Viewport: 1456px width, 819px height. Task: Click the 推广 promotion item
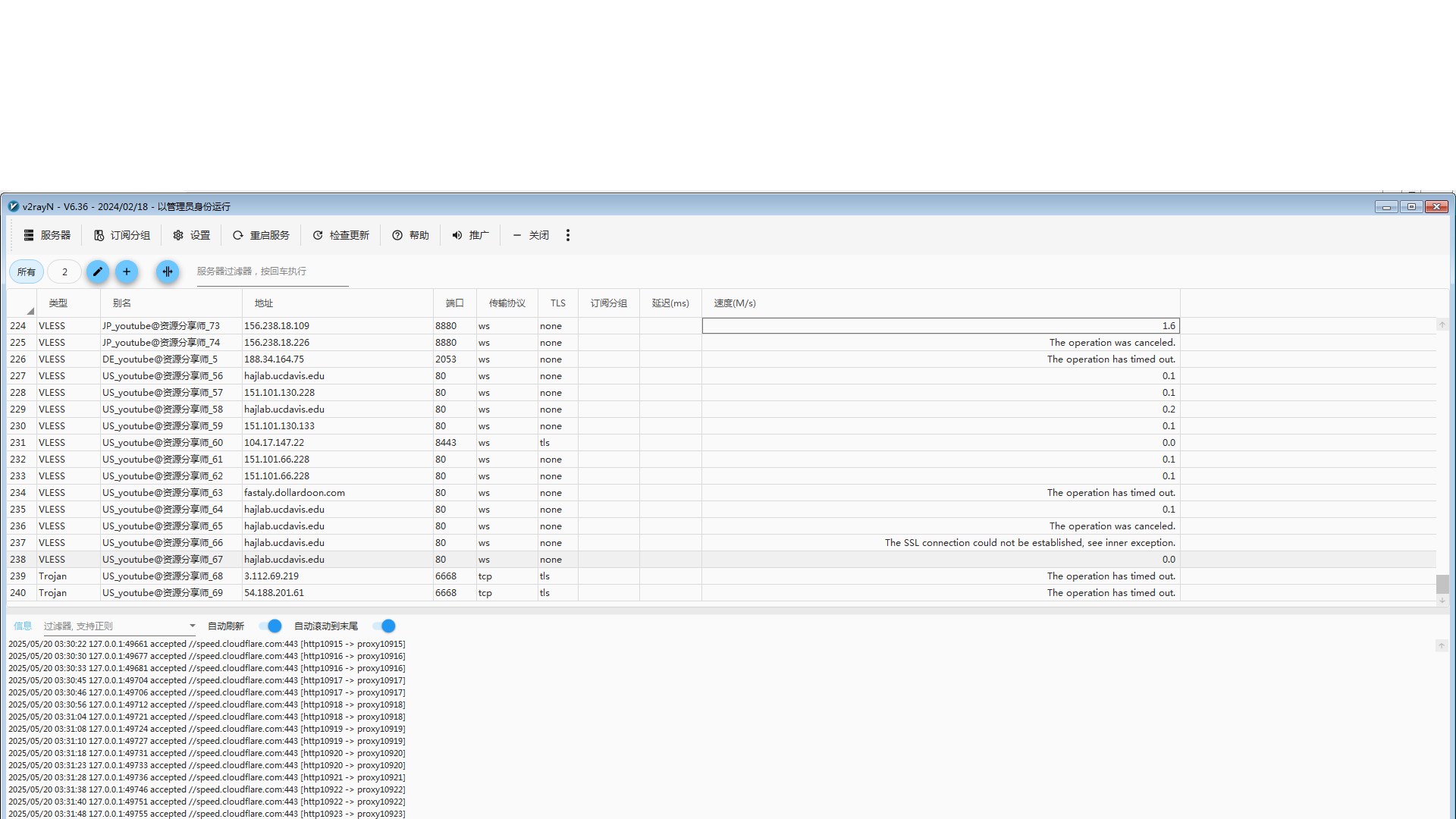[x=470, y=235]
